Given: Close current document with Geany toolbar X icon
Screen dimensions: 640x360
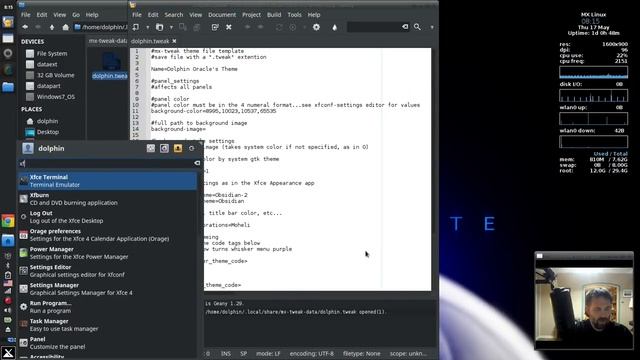Looking at the screenshot, I should point(229,27).
